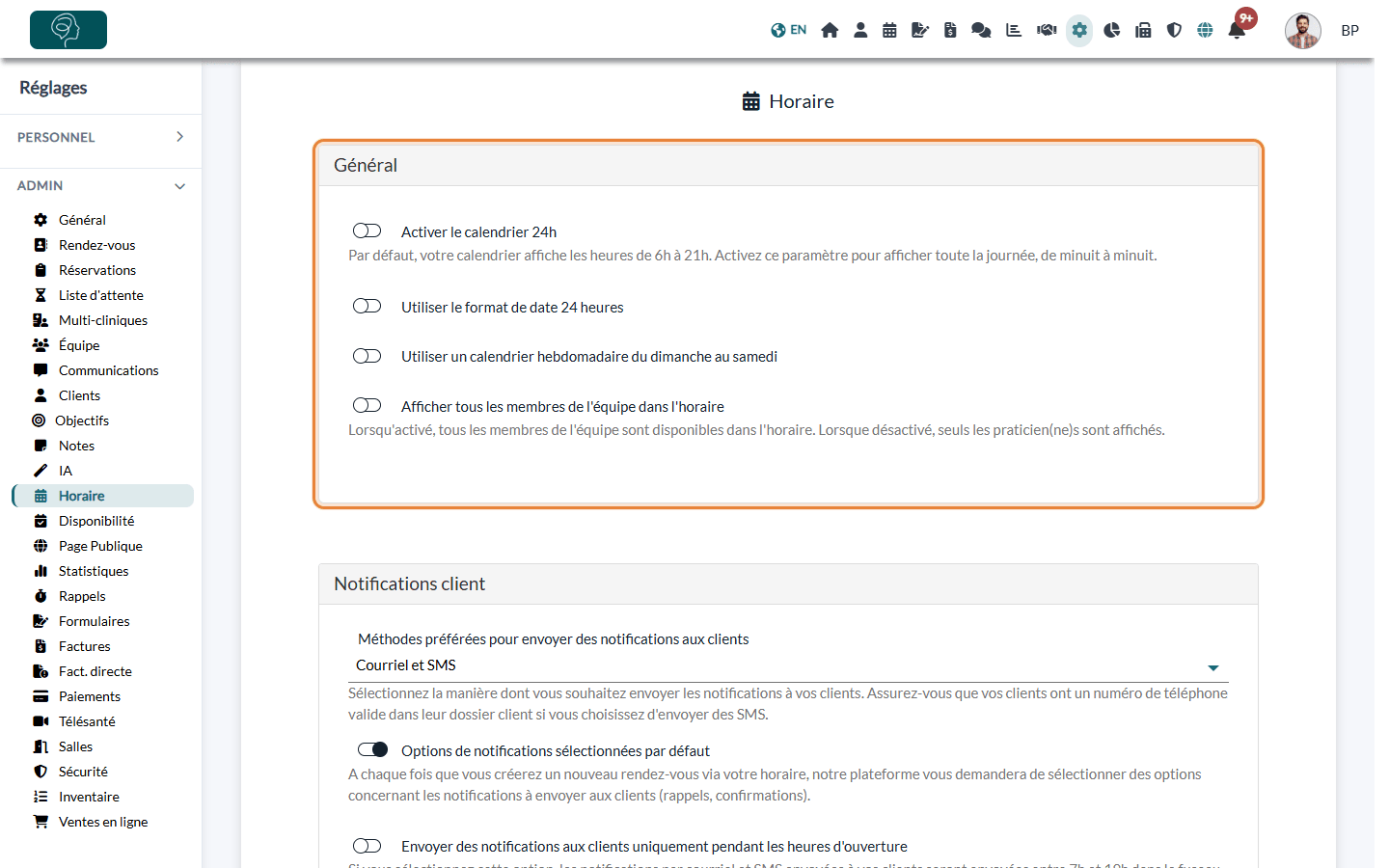Select Inventaire in the sidebar

89,797
